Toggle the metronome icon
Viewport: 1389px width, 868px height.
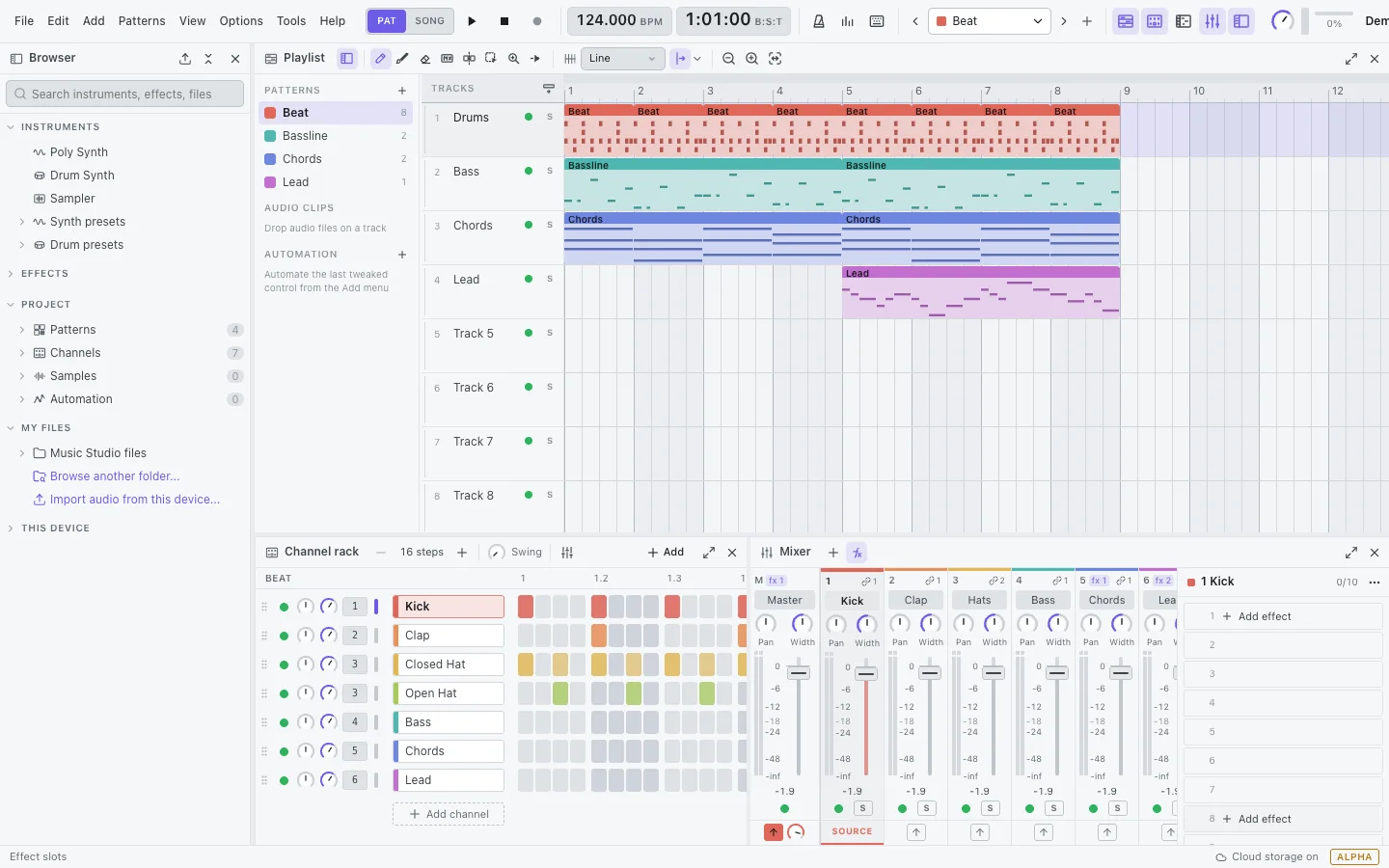click(x=819, y=21)
